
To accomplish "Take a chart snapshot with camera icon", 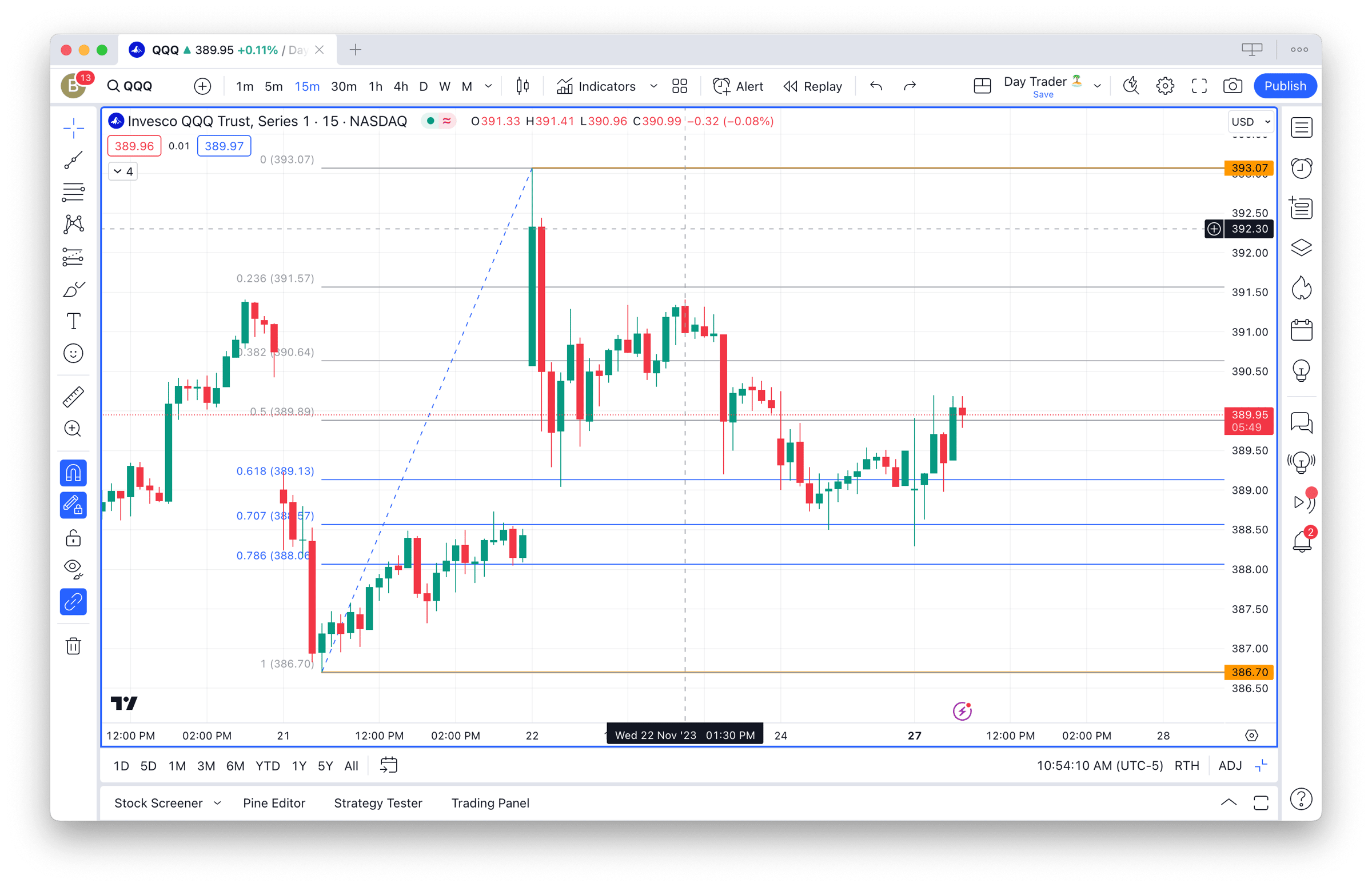I will pos(1232,86).
